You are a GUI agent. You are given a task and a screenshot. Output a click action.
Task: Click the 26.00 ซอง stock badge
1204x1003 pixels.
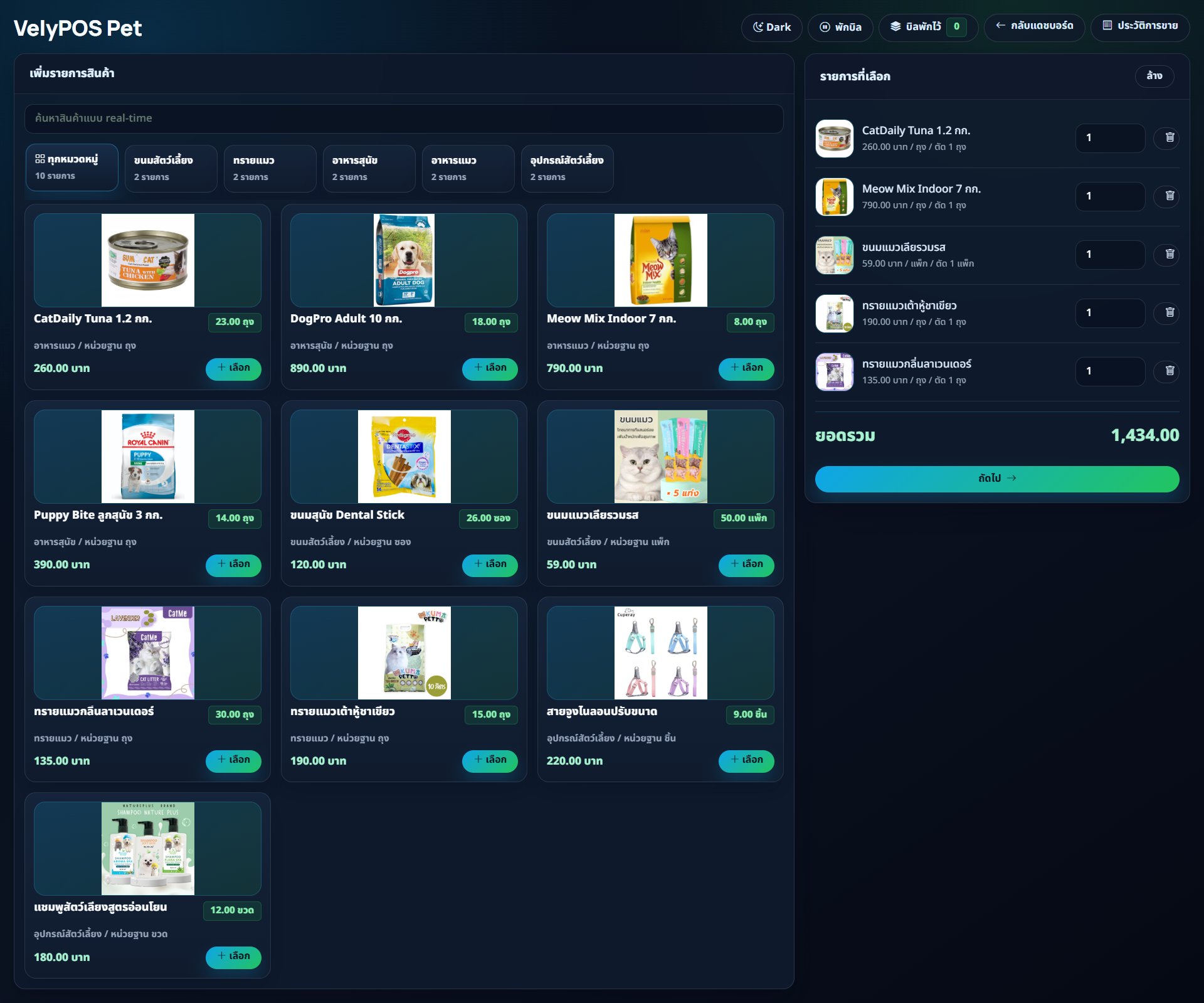pyautogui.click(x=488, y=518)
